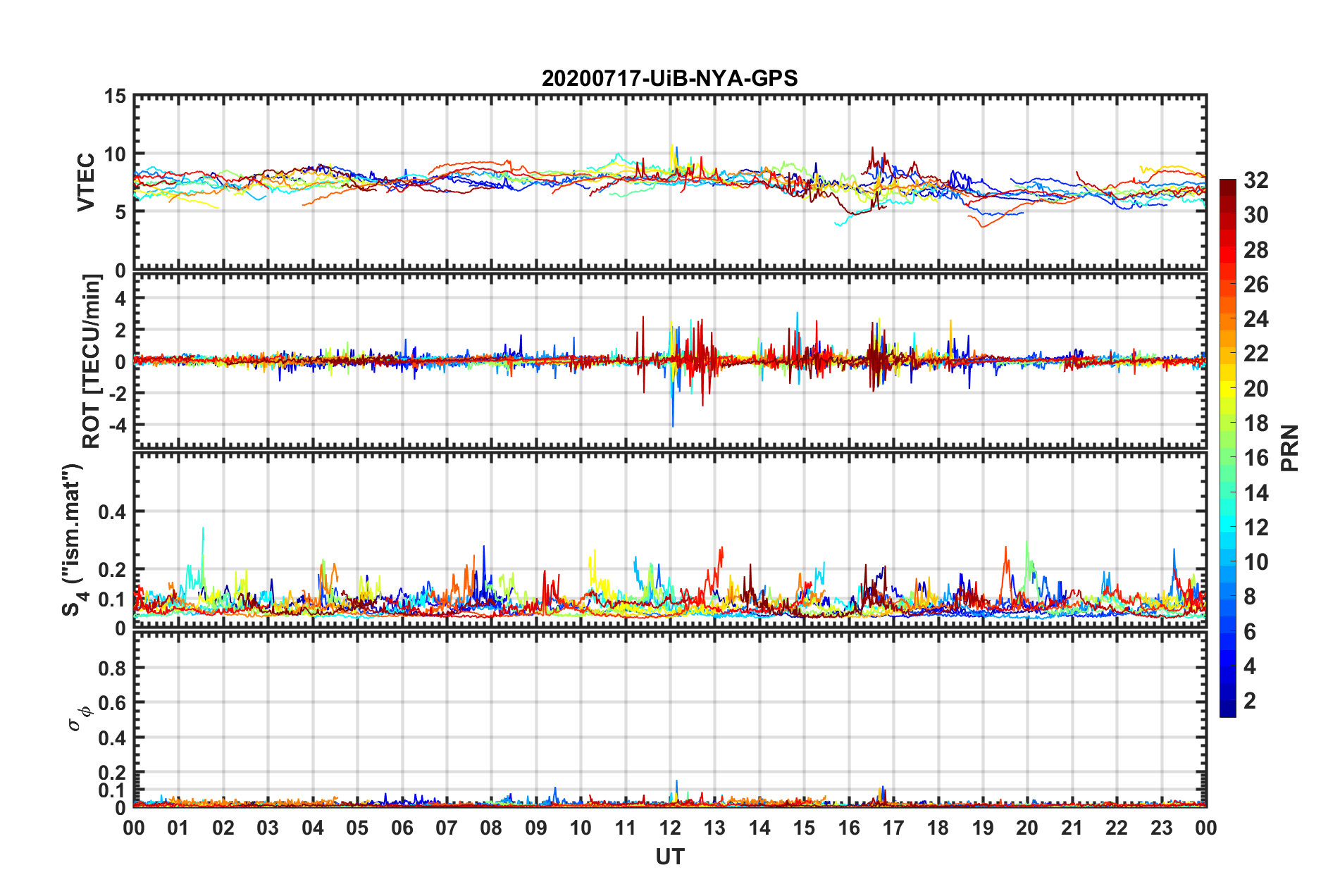Image resolution: width=1340 pixels, height=896 pixels.
Task: Click x-axis tick label 06
Action: point(402,828)
